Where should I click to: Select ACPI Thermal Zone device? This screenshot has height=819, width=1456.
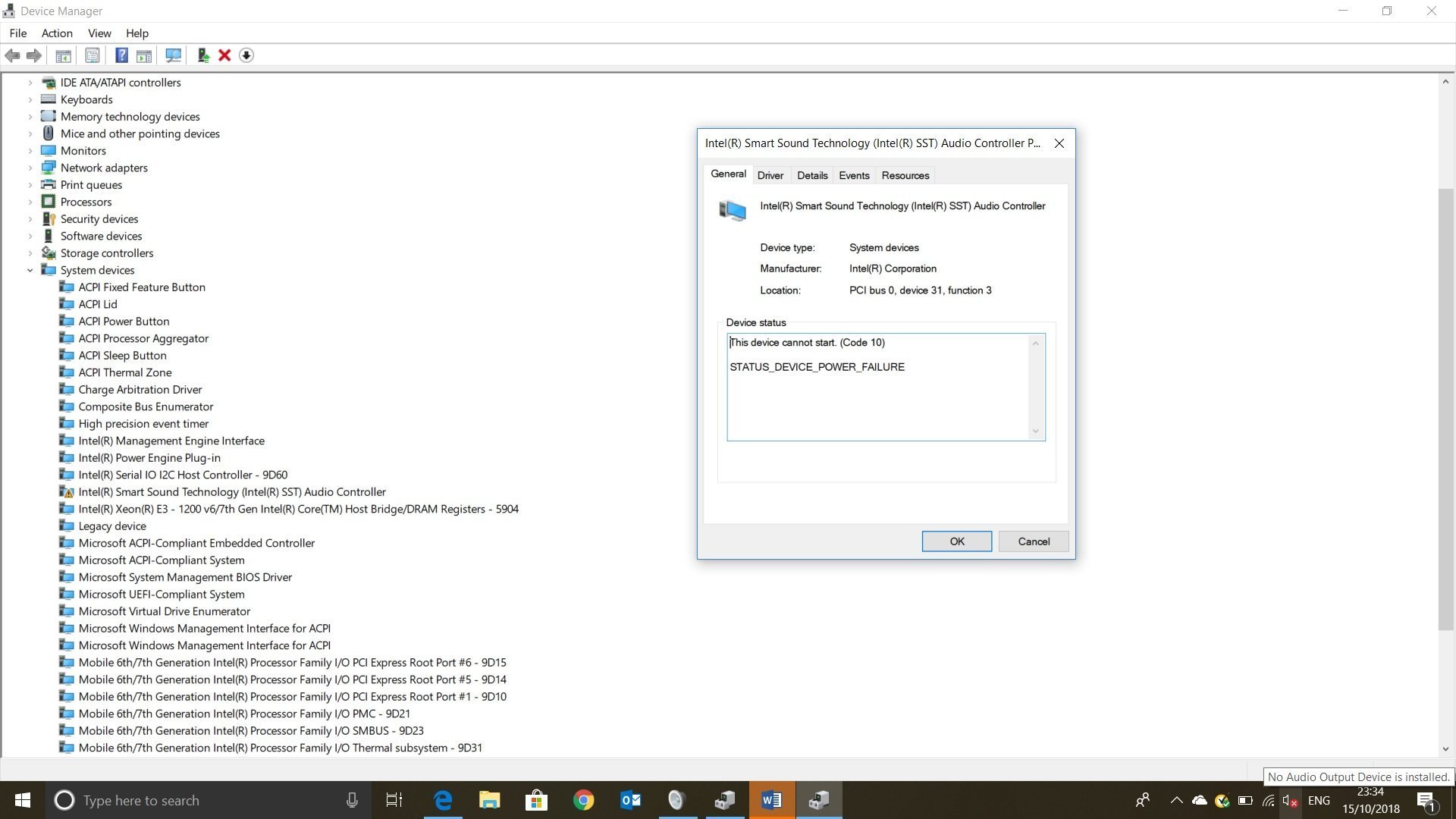(x=125, y=372)
